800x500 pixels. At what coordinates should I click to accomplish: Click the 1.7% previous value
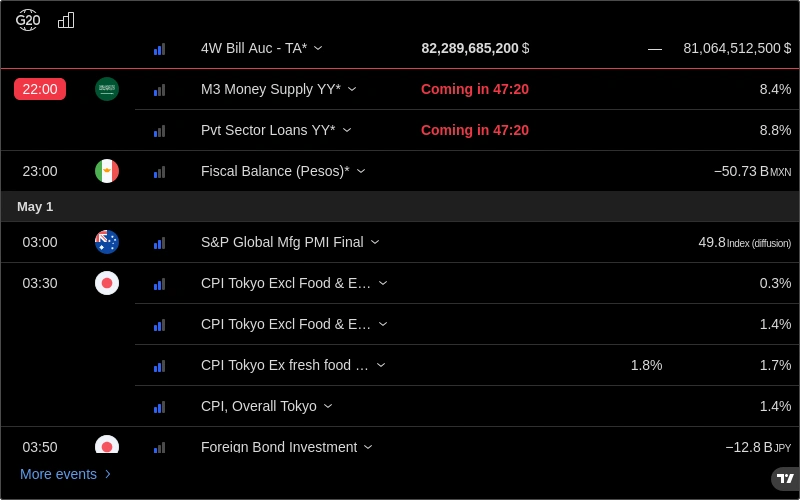(776, 365)
